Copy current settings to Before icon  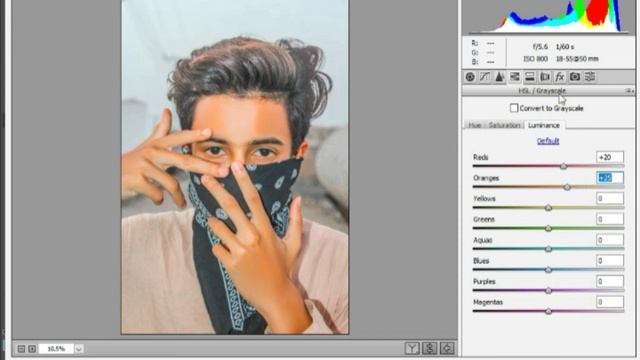pos(447,348)
